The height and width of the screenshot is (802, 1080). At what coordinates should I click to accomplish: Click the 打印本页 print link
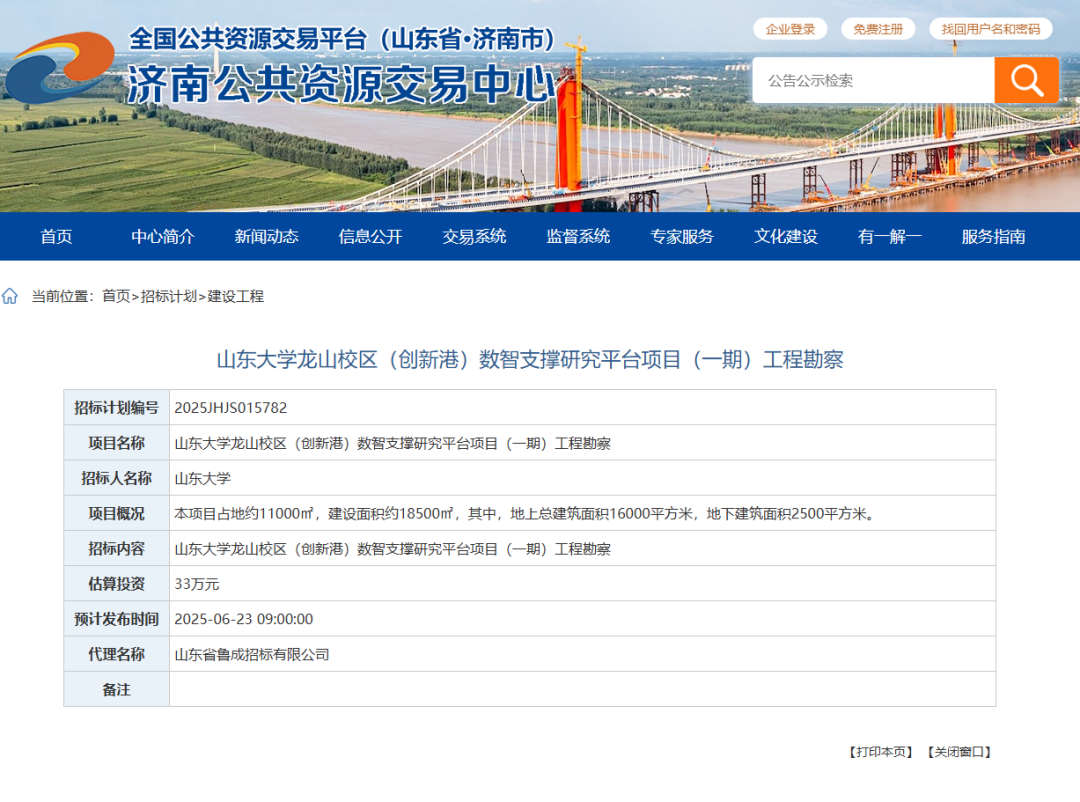pos(881,752)
